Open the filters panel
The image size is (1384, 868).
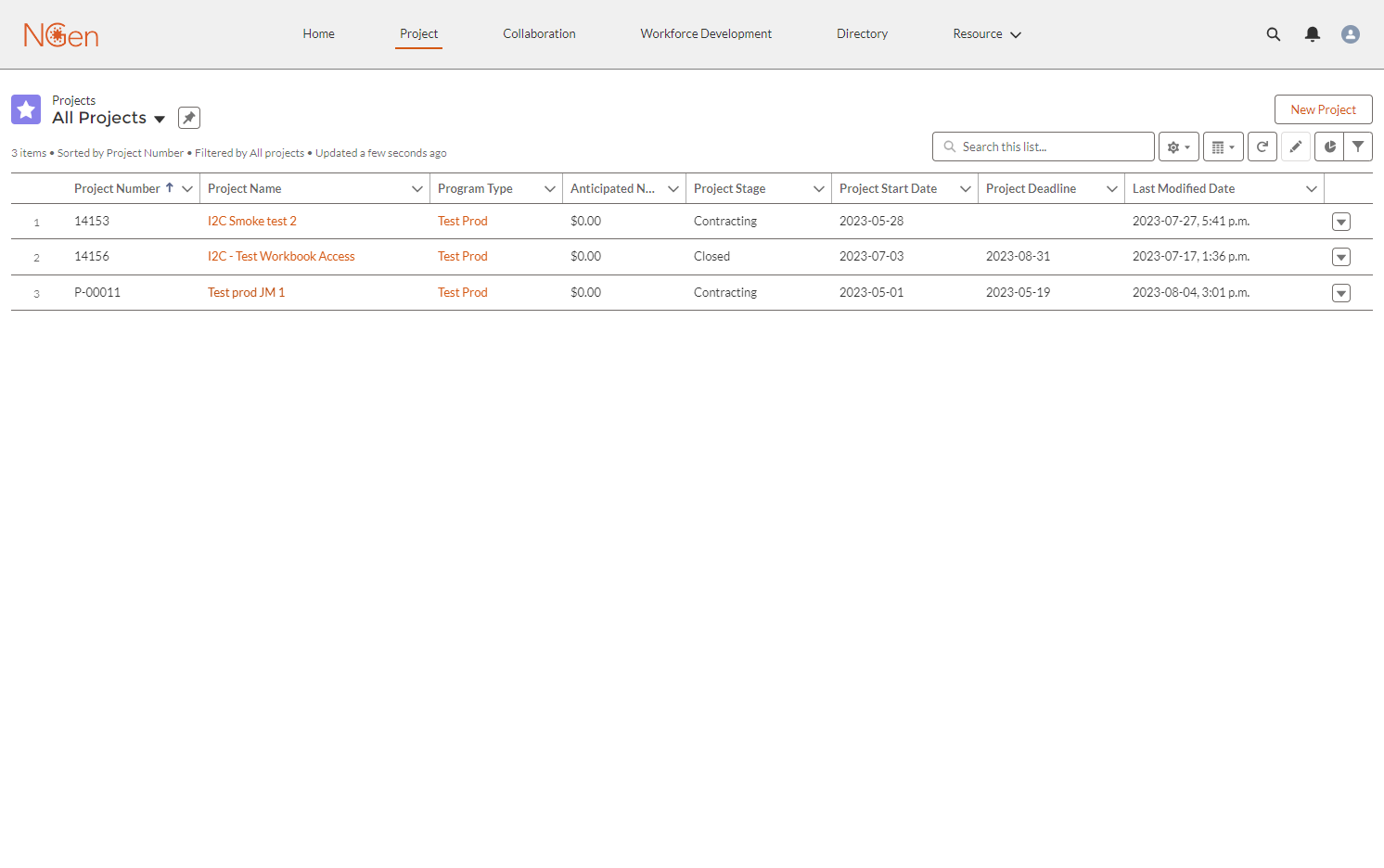pos(1358,147)
